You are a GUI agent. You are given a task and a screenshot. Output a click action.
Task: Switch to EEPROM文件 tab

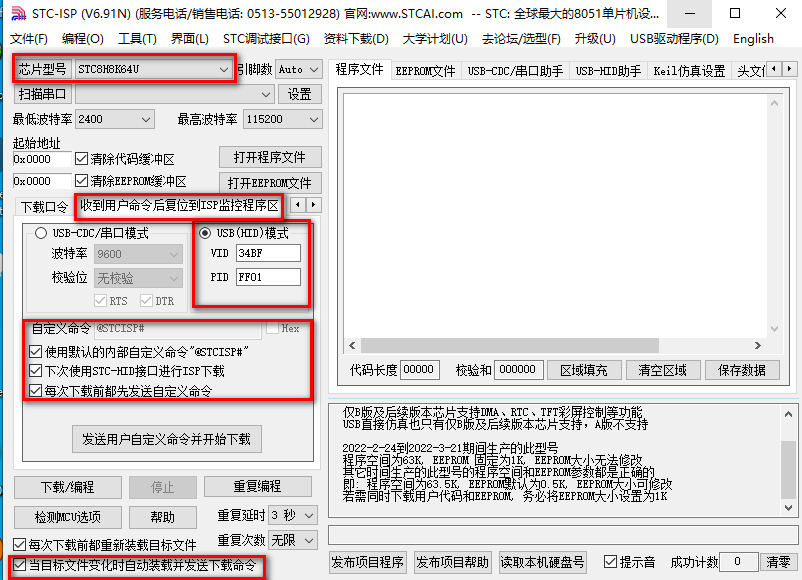(x=426, y=71)
